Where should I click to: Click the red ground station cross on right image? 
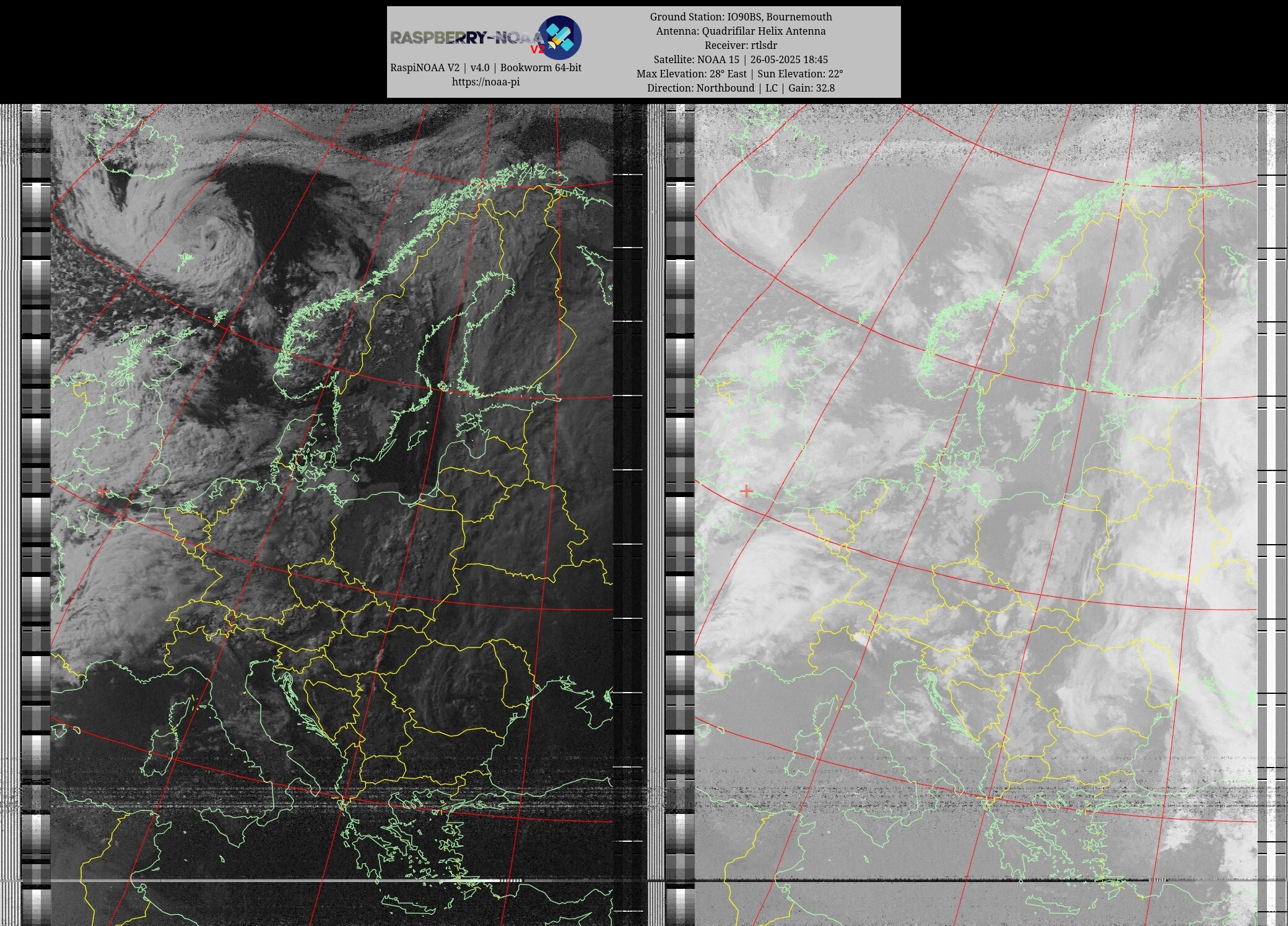click(x=747, y=491)
